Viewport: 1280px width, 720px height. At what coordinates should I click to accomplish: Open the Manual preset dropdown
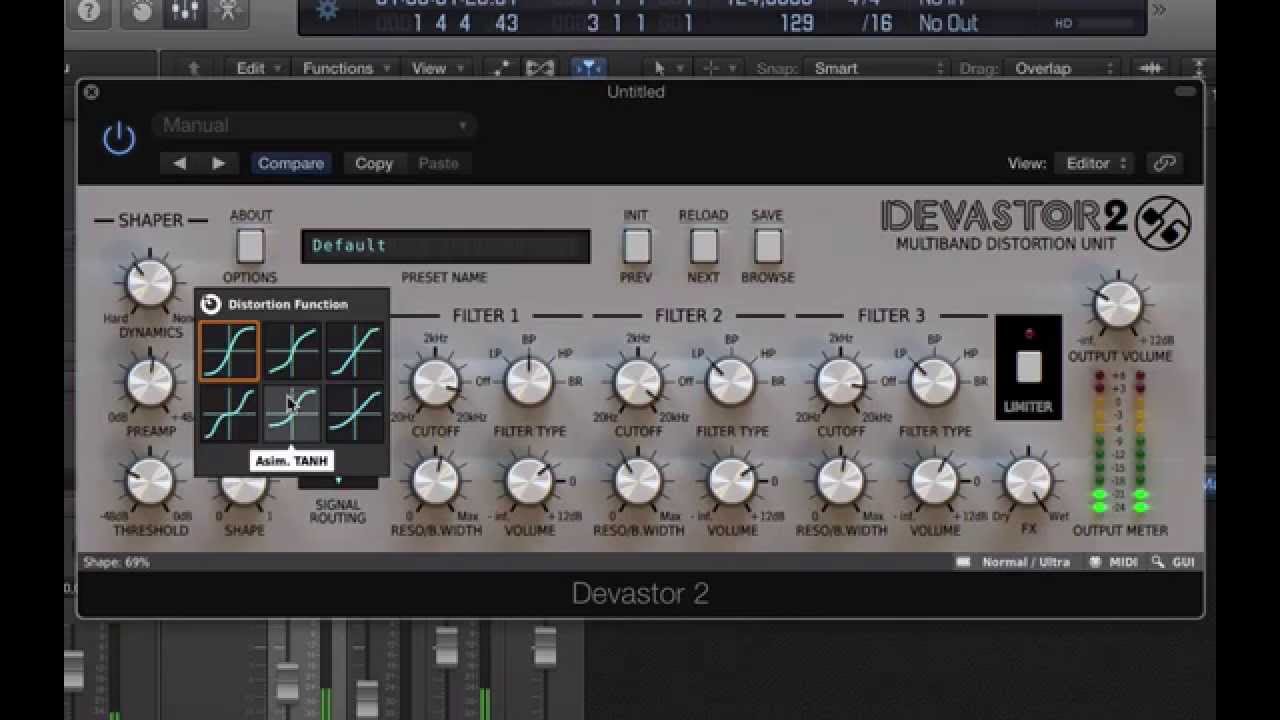tap(314, 125)
